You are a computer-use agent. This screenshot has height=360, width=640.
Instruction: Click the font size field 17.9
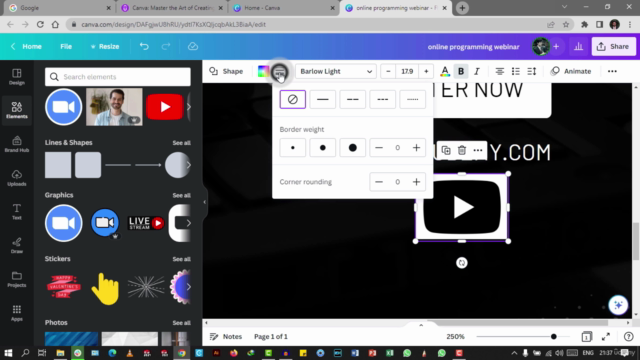click(407, 71)
